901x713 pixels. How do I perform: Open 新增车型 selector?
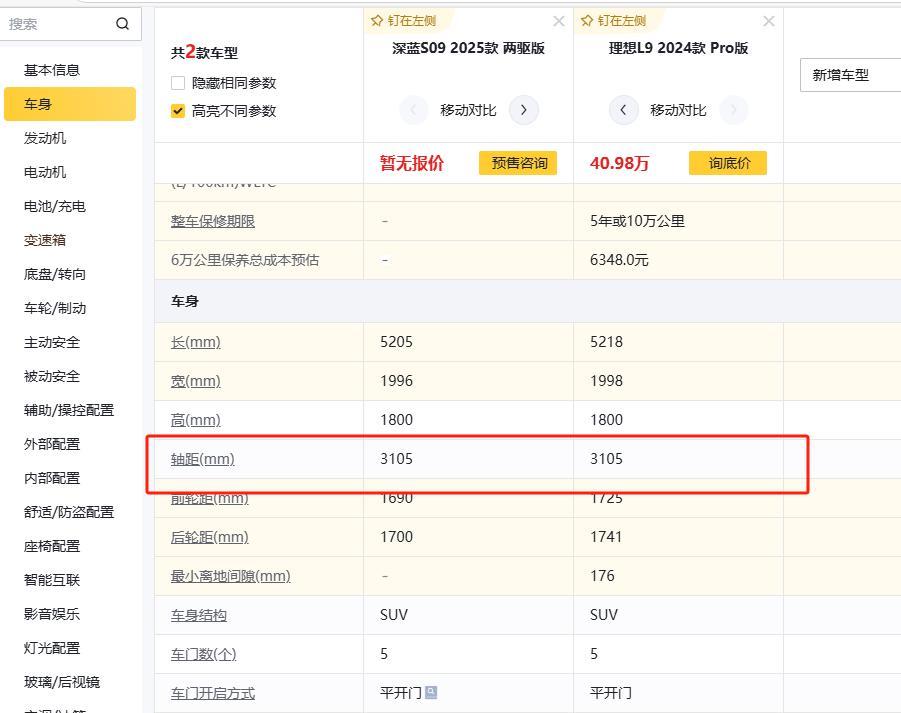click(850, 75)
